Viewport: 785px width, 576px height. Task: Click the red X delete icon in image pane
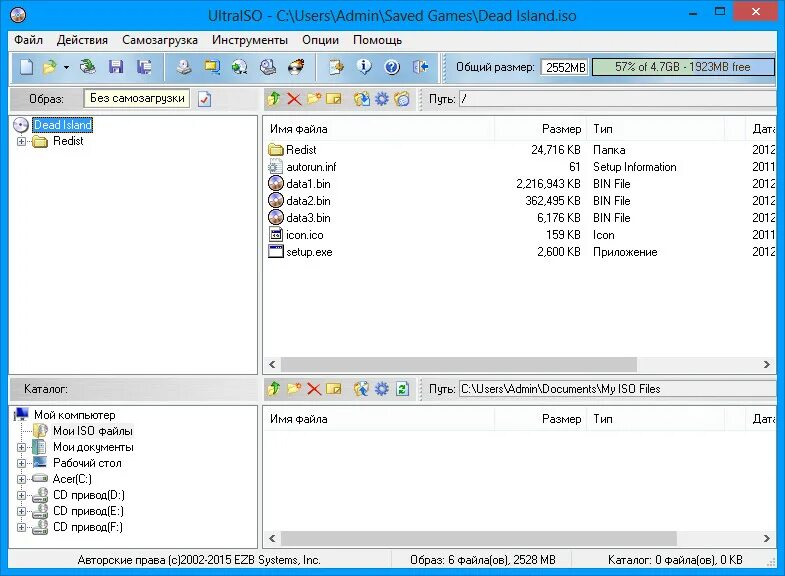294,99
